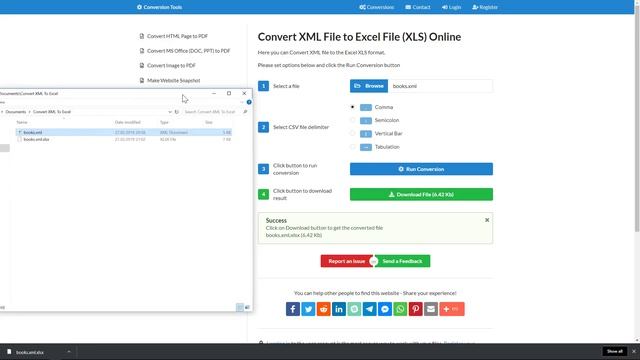Viewport: 640px width, 360px height.
Task: Select books.xml in the Explorer file list
Action: [124, 132]
